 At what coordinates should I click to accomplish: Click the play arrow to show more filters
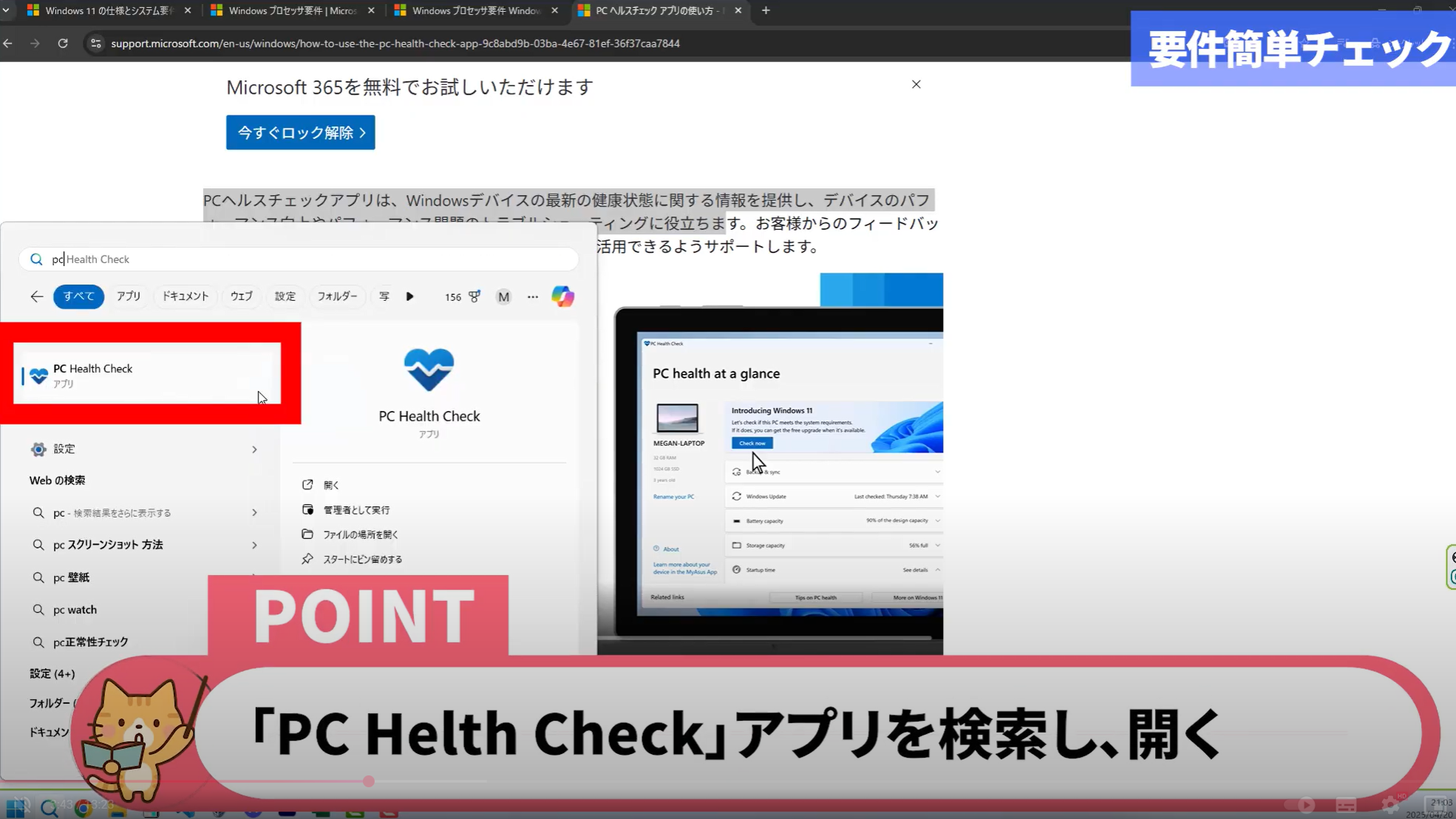409,296
